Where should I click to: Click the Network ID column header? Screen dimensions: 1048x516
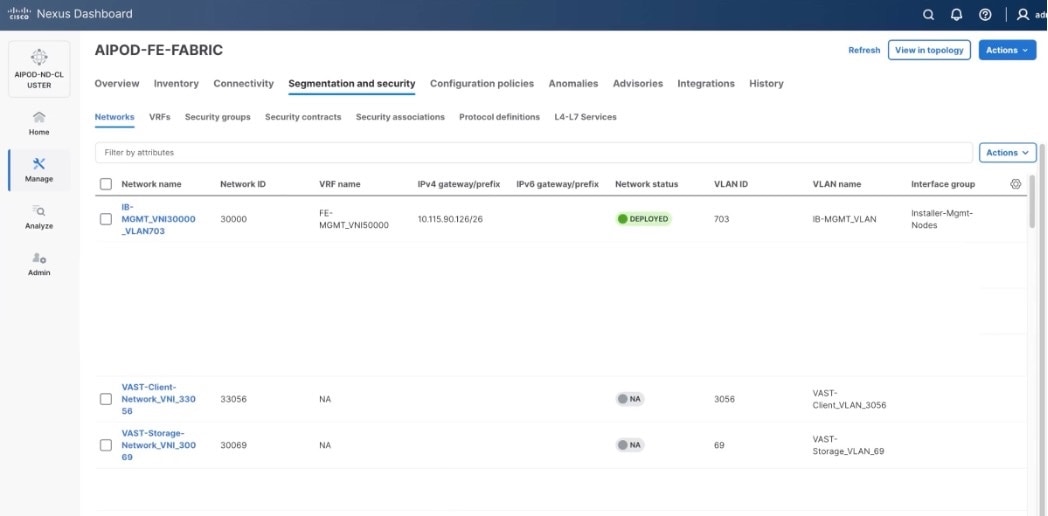pos(243,184)
